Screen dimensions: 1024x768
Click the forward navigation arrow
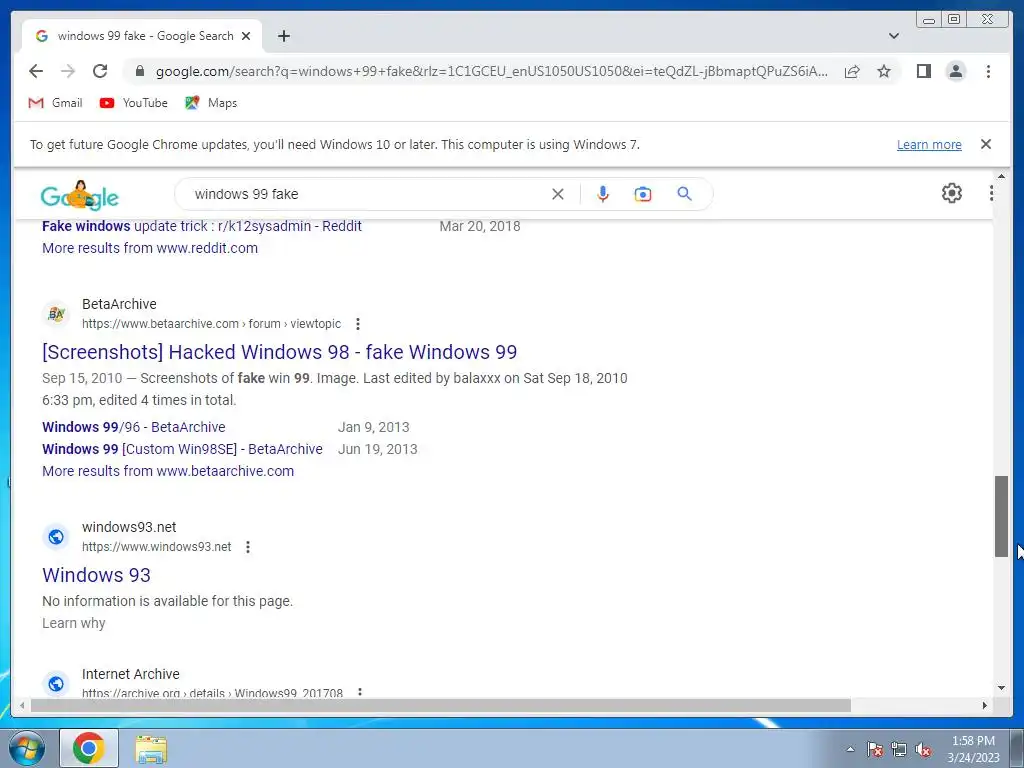click(x=68, y=71)
